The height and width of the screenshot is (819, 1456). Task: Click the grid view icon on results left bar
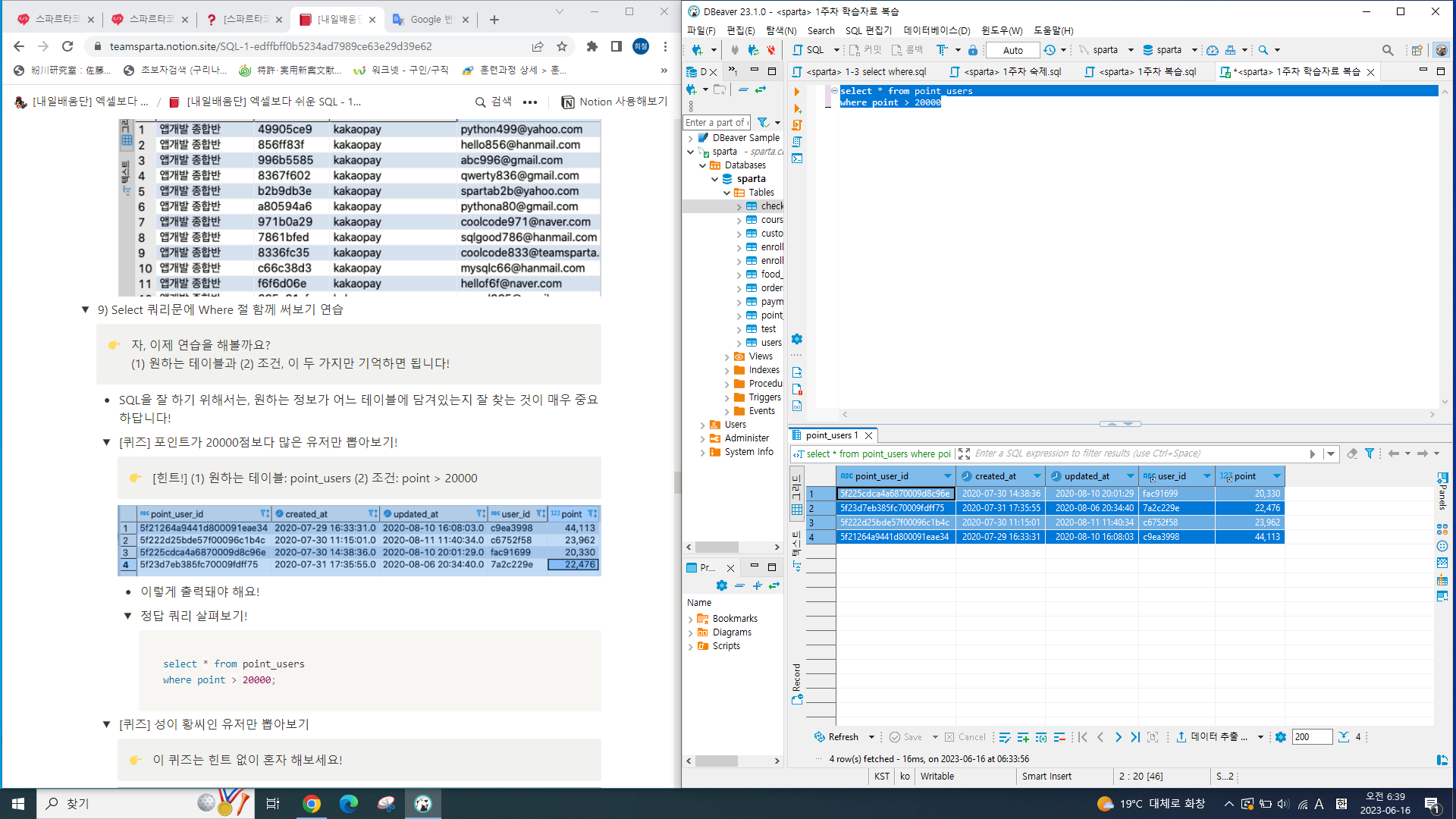coord(797,510)
